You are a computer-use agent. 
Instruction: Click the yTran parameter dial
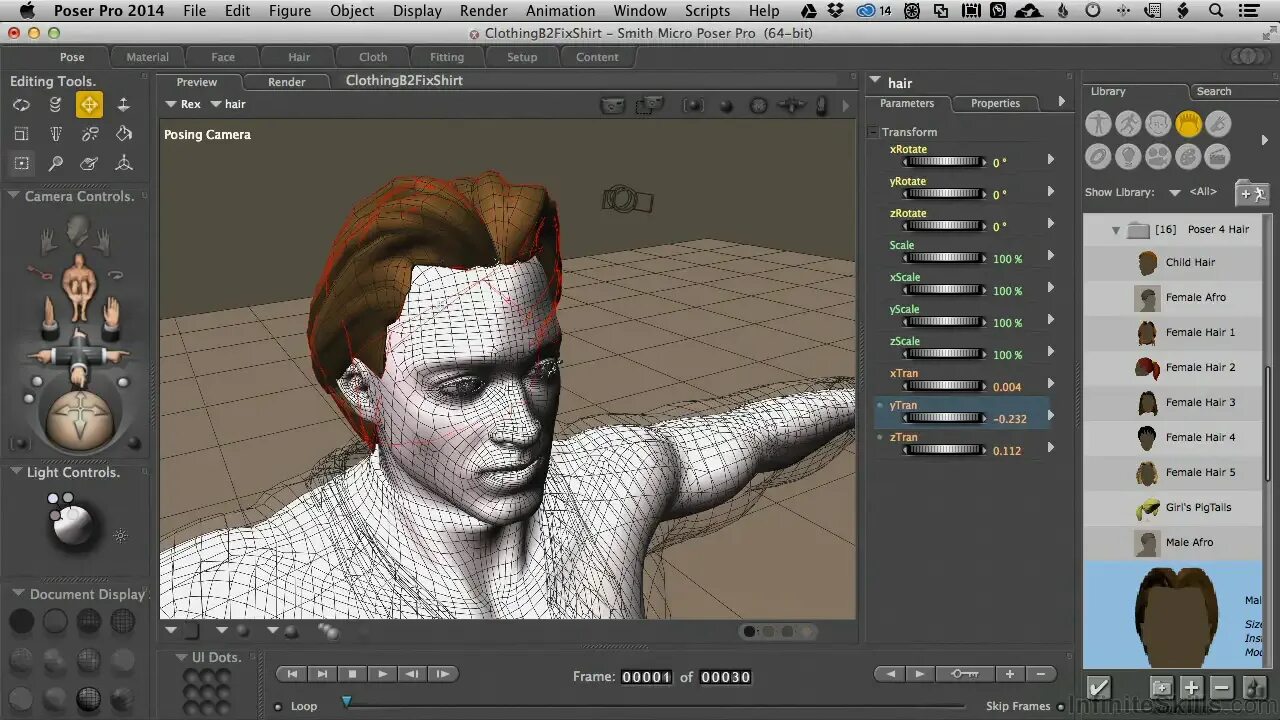pos(944,418)
